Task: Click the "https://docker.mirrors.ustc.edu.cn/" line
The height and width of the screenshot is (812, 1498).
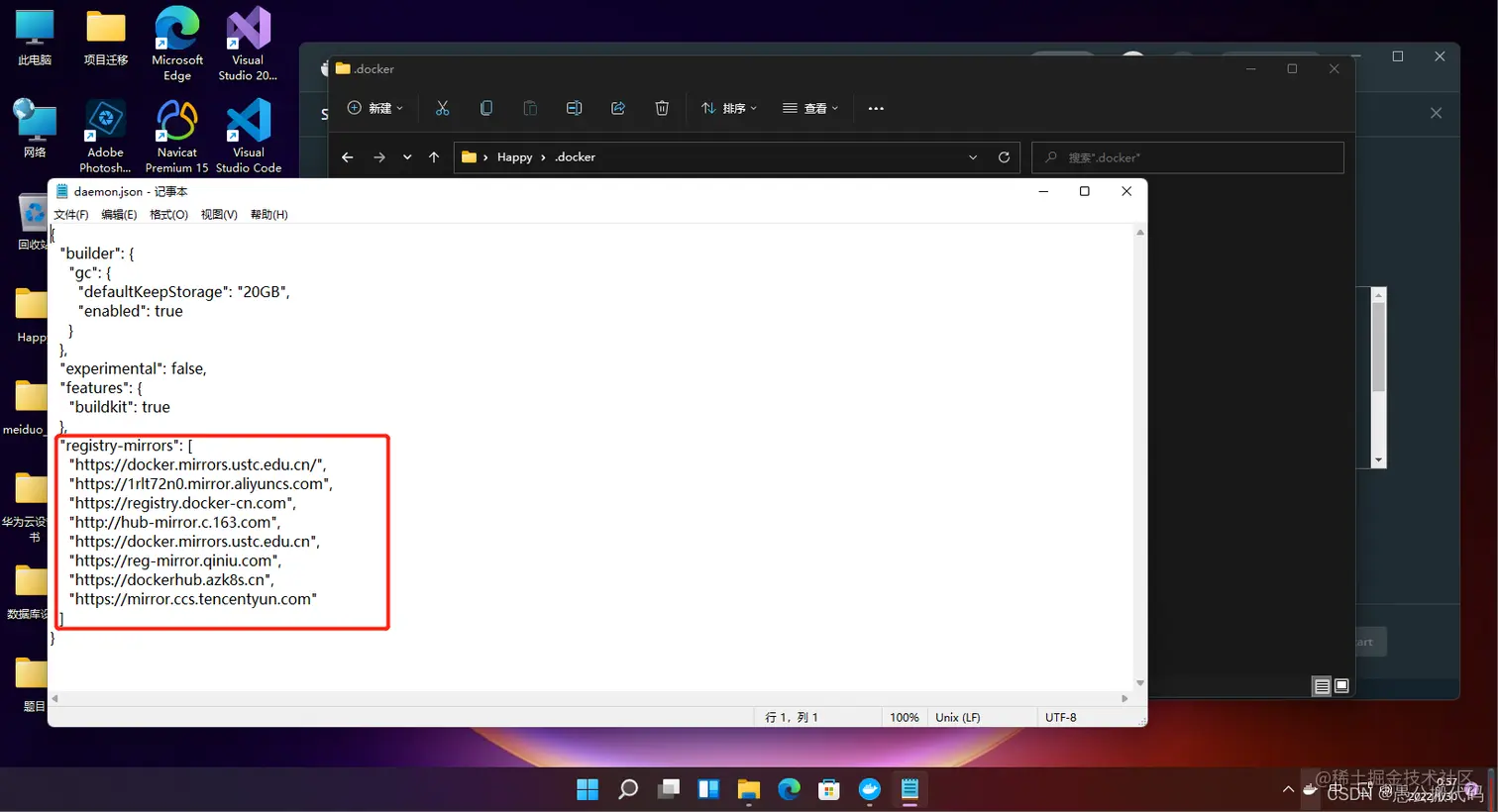Action: click(197, 464)
